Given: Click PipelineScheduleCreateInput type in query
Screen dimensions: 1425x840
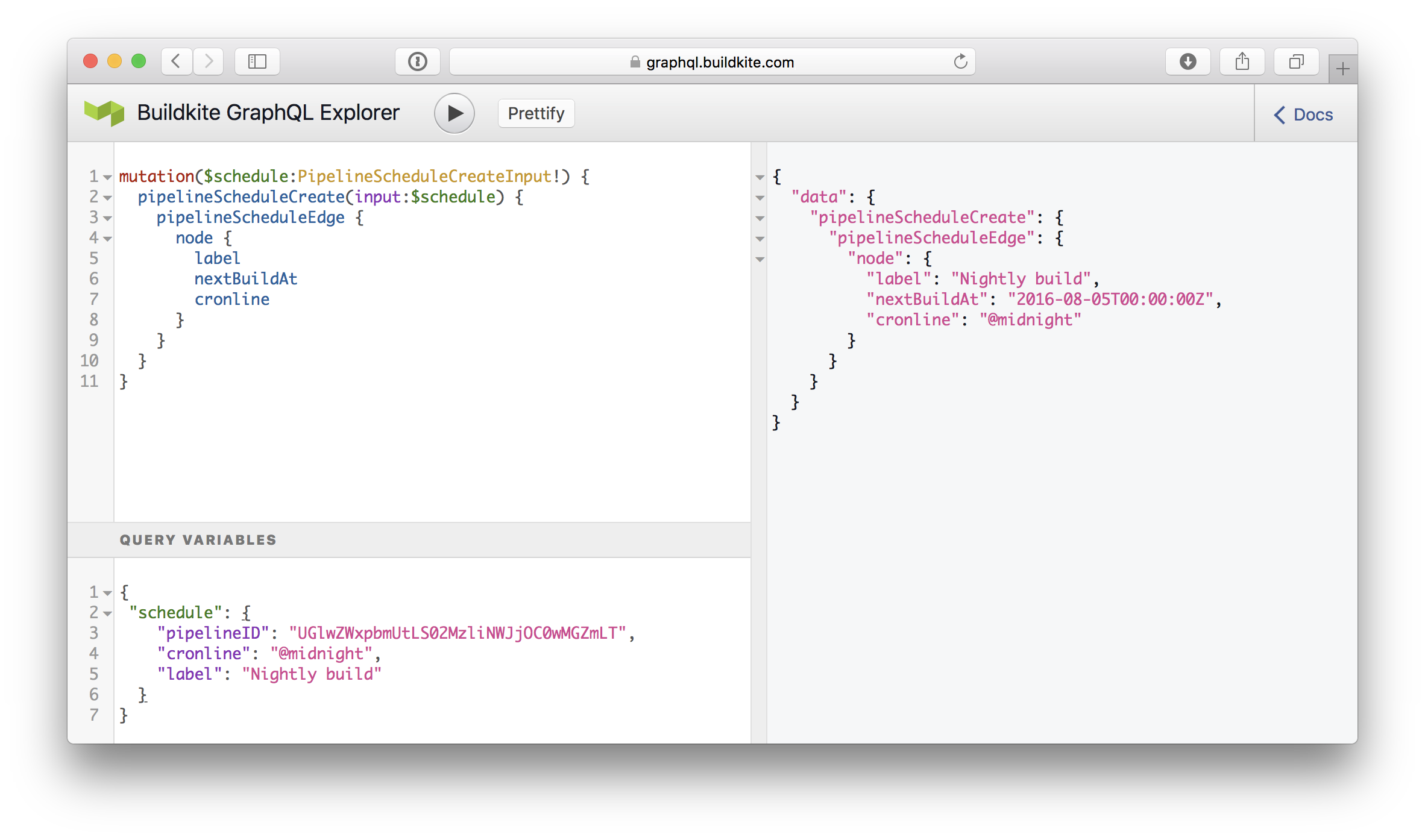Looking at the screenshot, I should point(425,176).
